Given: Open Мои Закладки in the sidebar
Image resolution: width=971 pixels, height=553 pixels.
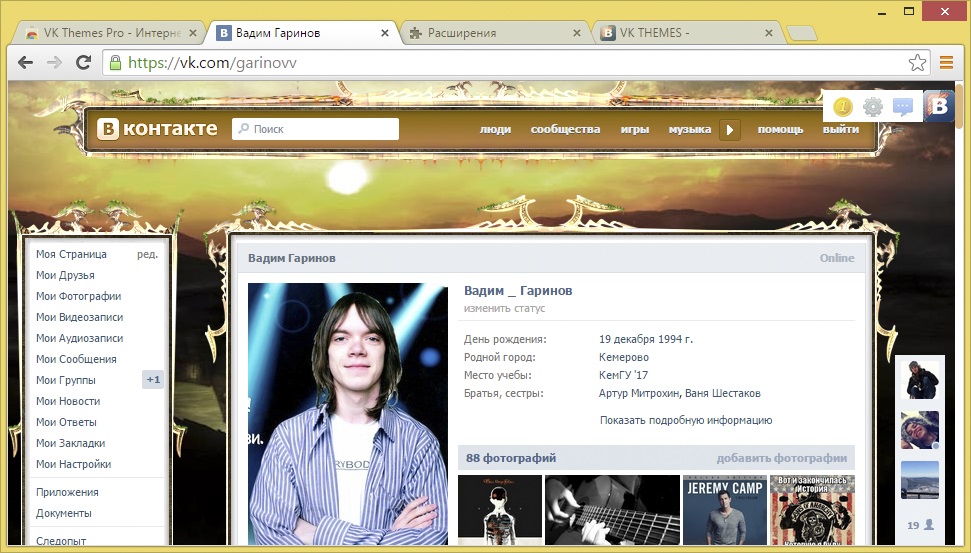Looking at the screenshot, I should [71, 443].
